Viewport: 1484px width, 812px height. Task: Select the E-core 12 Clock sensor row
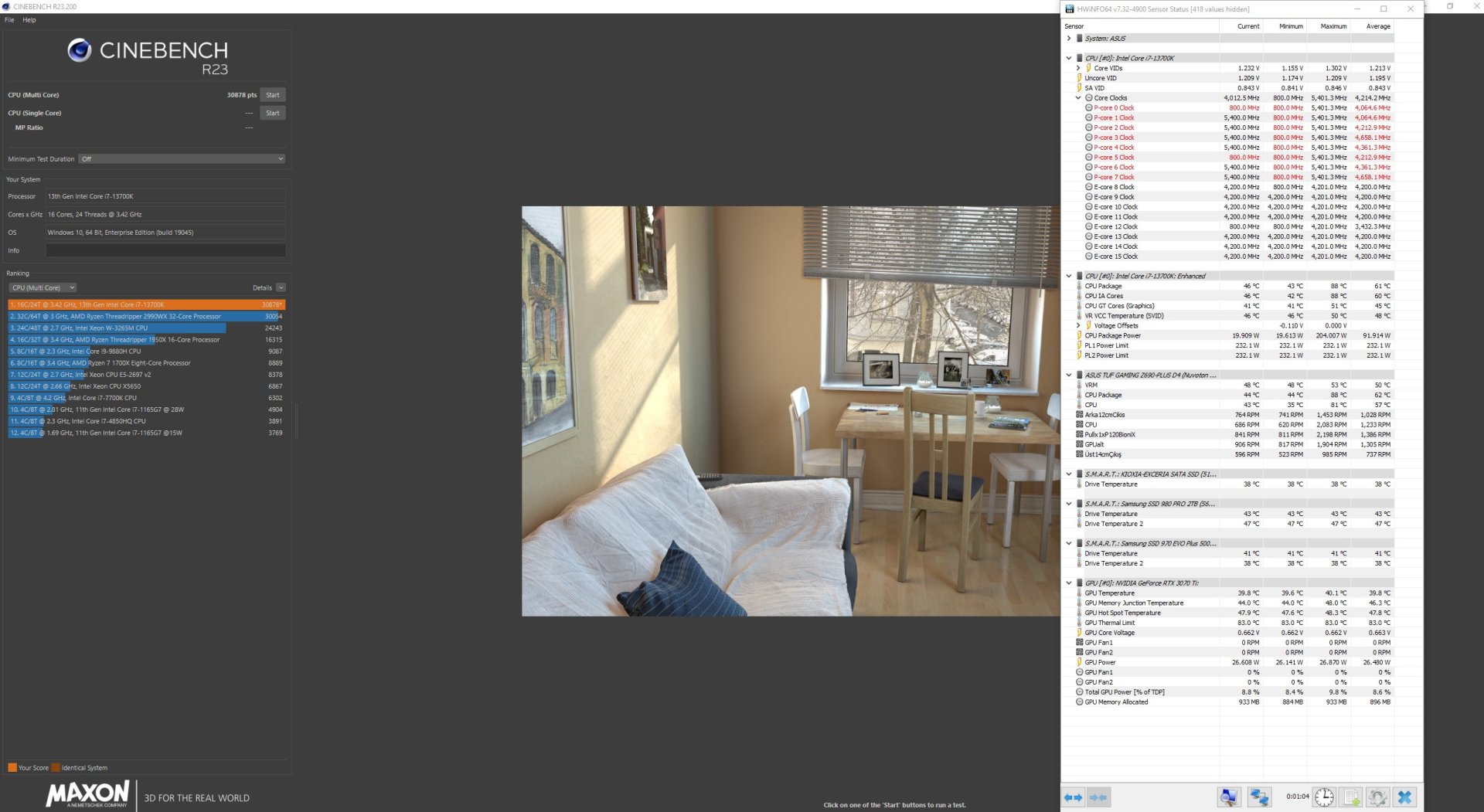1229,226
